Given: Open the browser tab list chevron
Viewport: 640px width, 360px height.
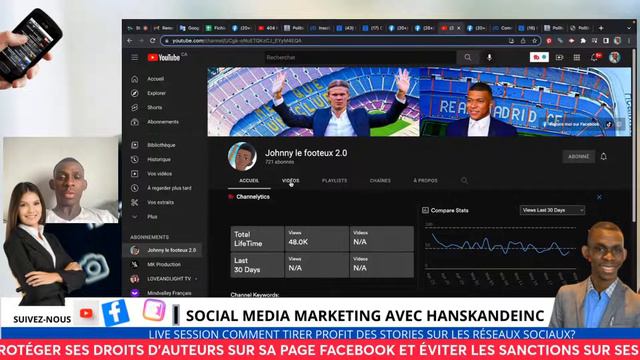Looking at the screenshot, I should (629, 28).
